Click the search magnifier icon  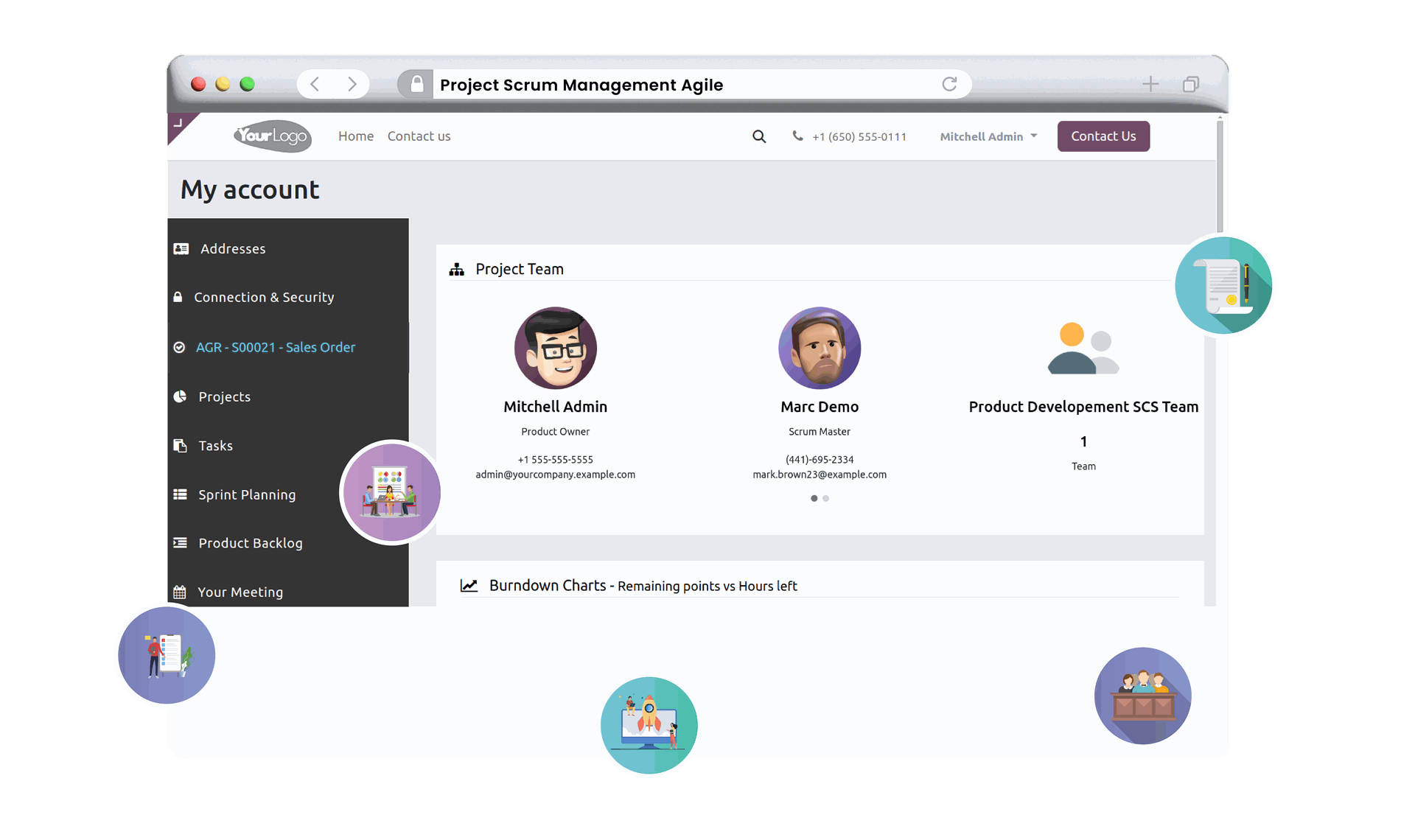point(759,136)
